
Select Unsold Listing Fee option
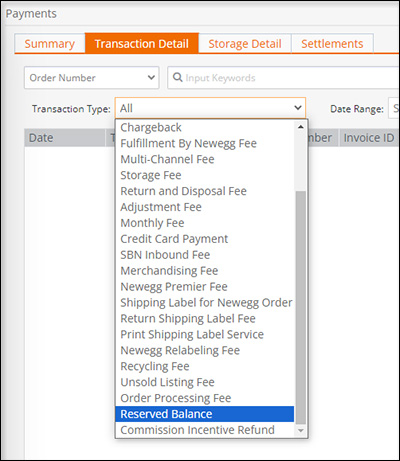point(205,382)
